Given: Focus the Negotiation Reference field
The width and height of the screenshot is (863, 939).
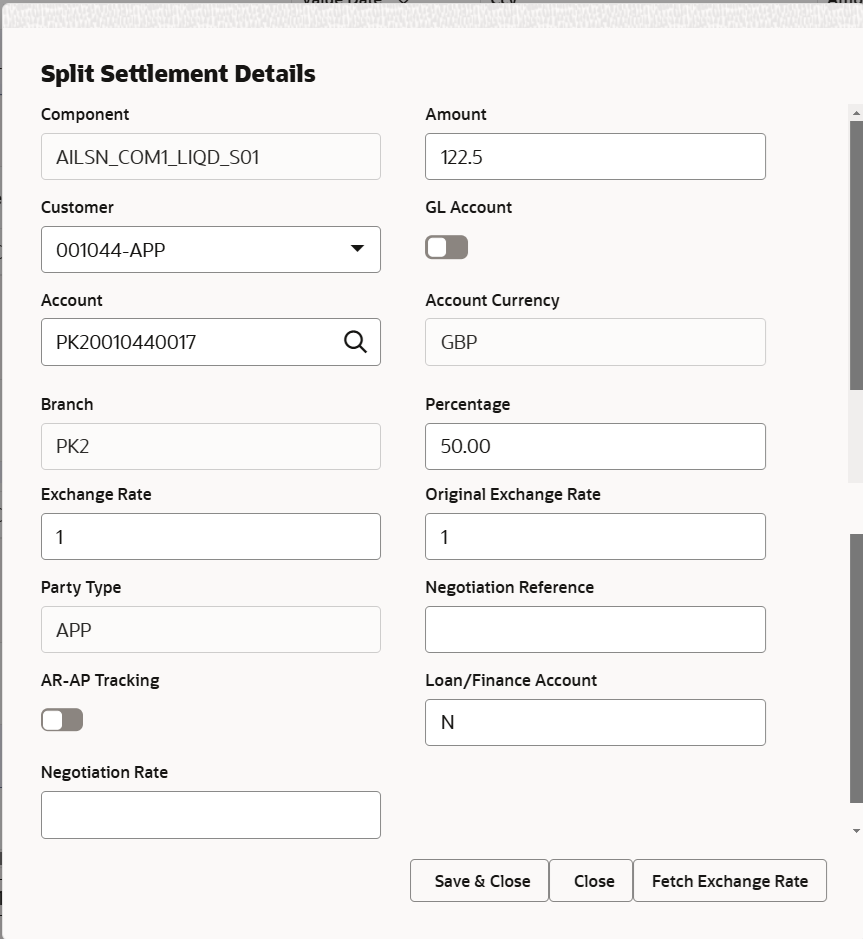Looking at the screenshot, I should [x=595, y=629].
